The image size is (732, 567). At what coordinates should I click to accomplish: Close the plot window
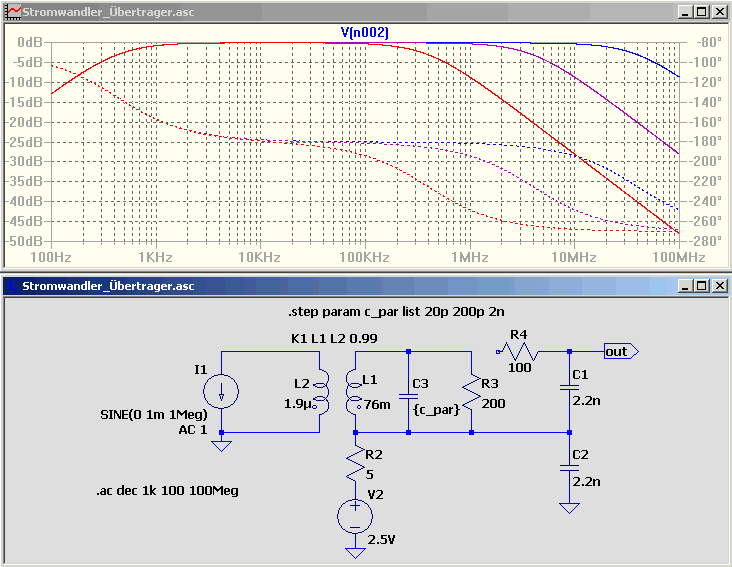[720, 12]
